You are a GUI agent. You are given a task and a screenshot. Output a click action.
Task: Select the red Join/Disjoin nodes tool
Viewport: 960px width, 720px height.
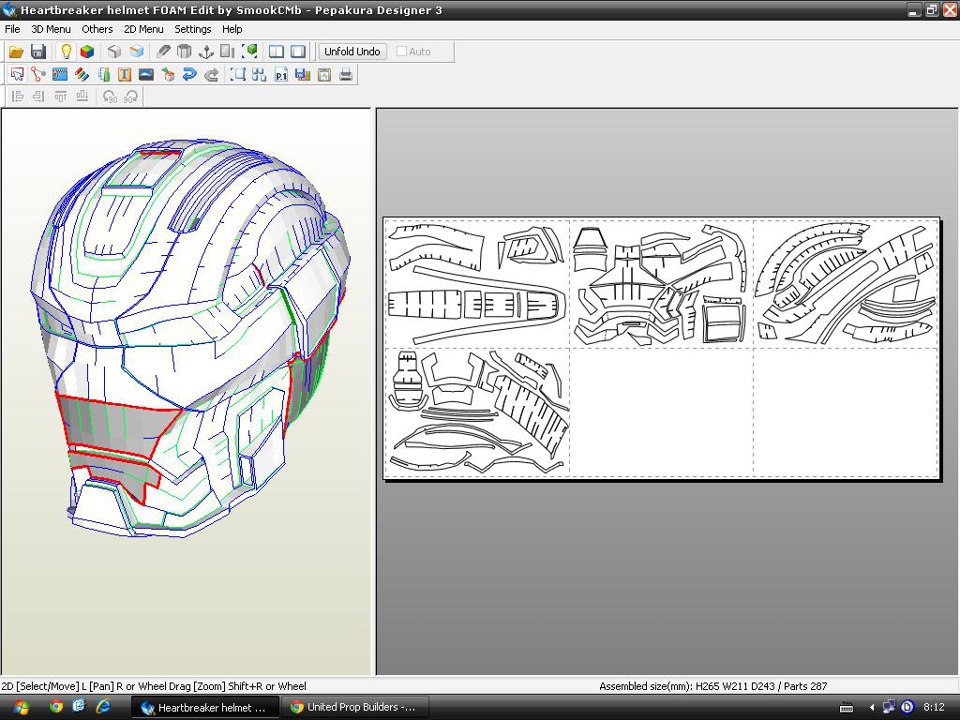tap(38, 75)
